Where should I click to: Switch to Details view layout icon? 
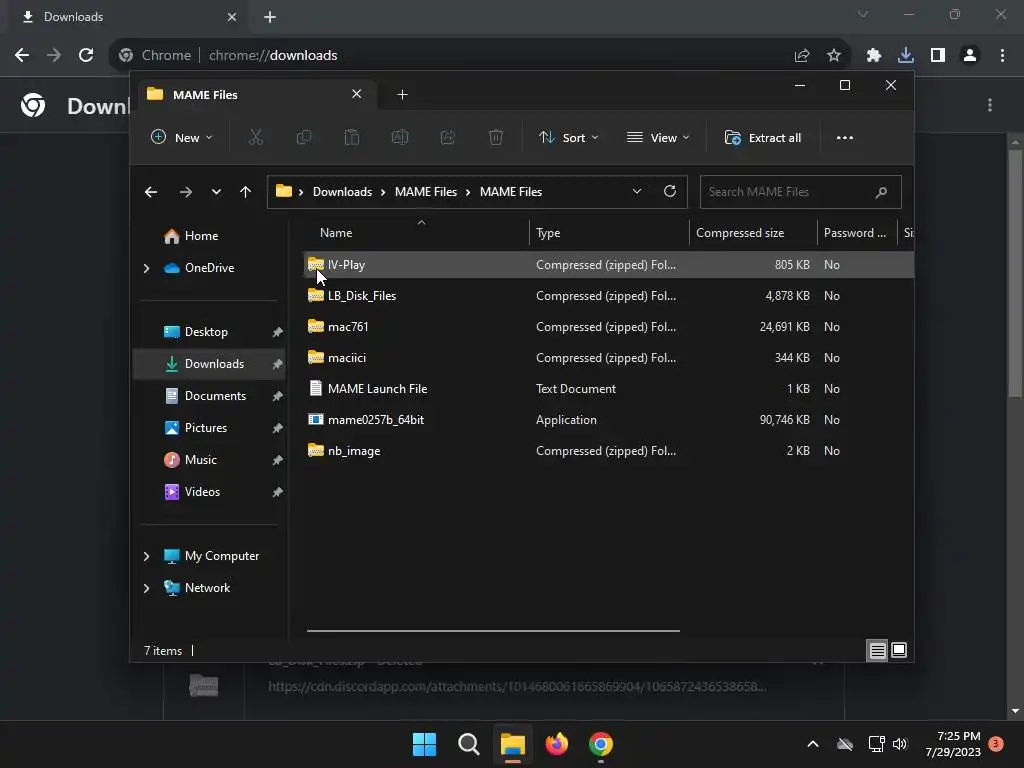click(877, 650)
